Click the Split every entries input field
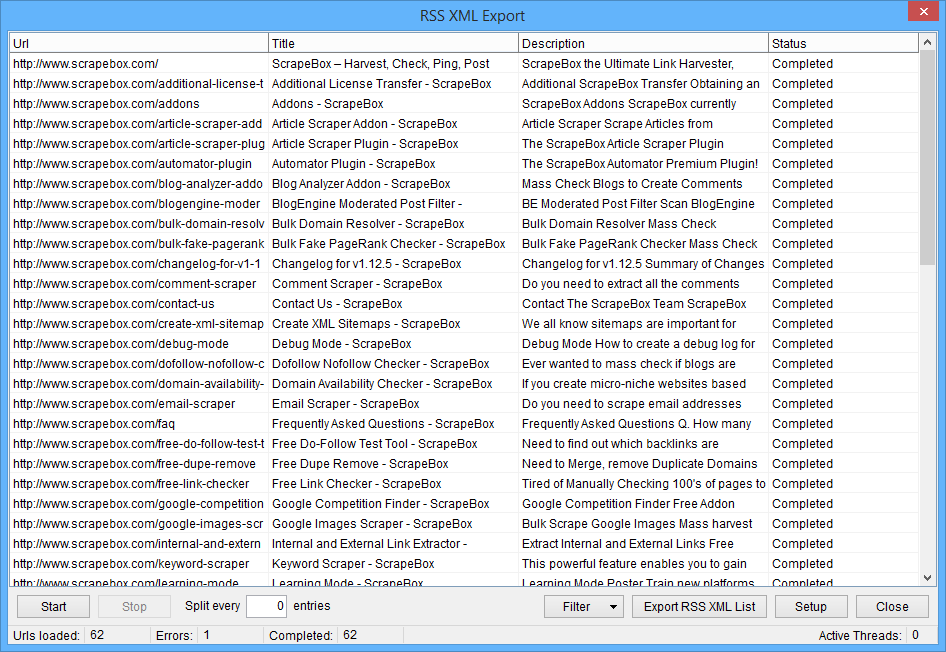The width and height of the screenshot is (946, 652). tap(266, 606)
